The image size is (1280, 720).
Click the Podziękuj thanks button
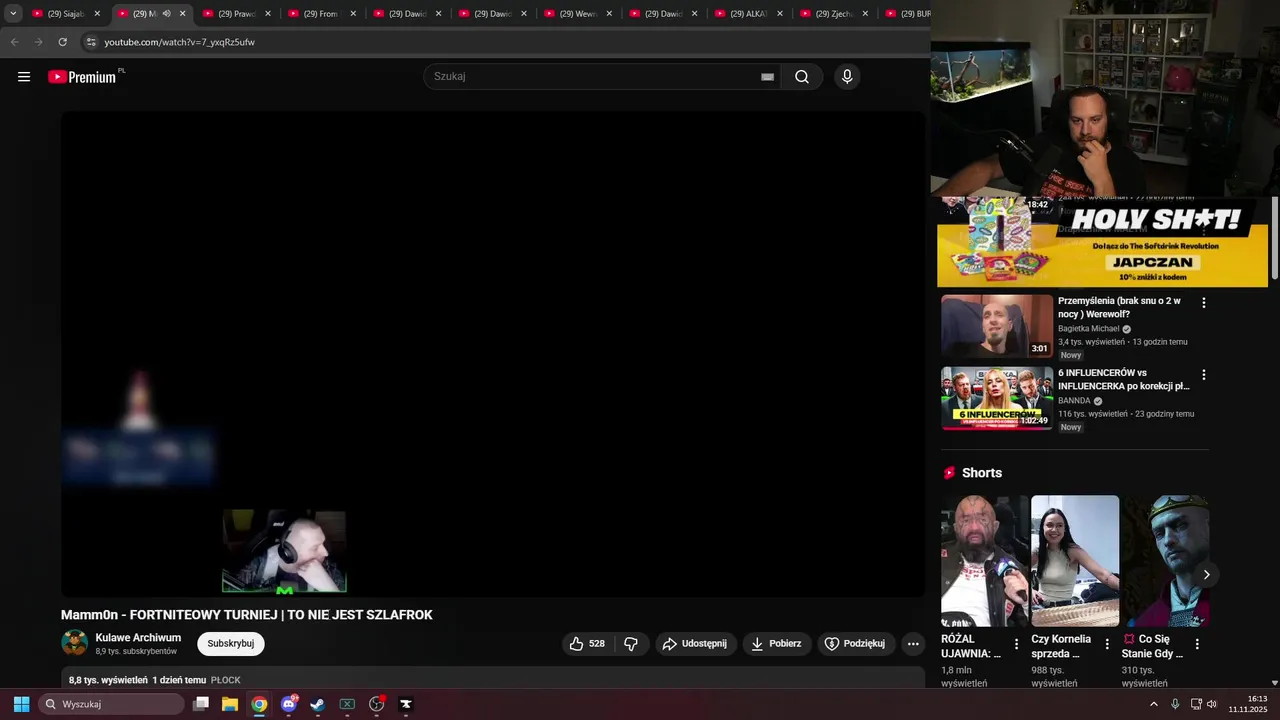[855, 644]
